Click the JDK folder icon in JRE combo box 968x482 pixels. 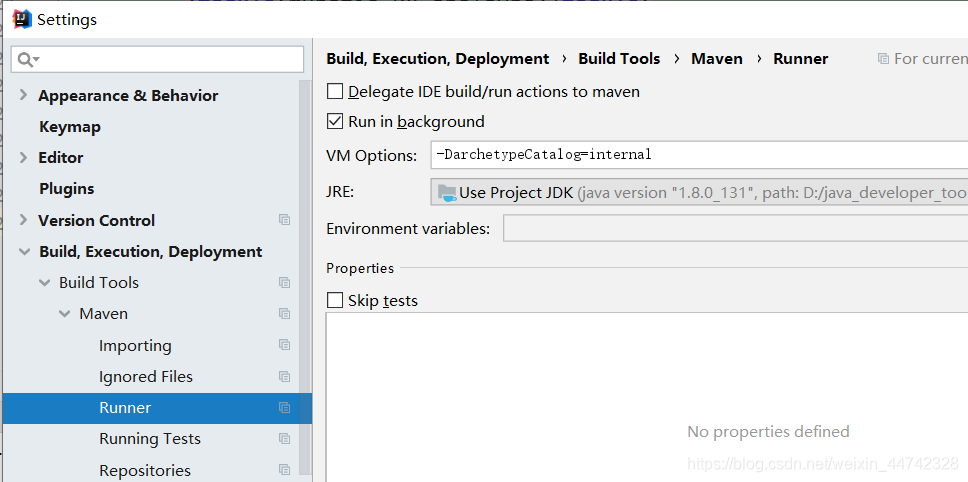coord(448,193)
